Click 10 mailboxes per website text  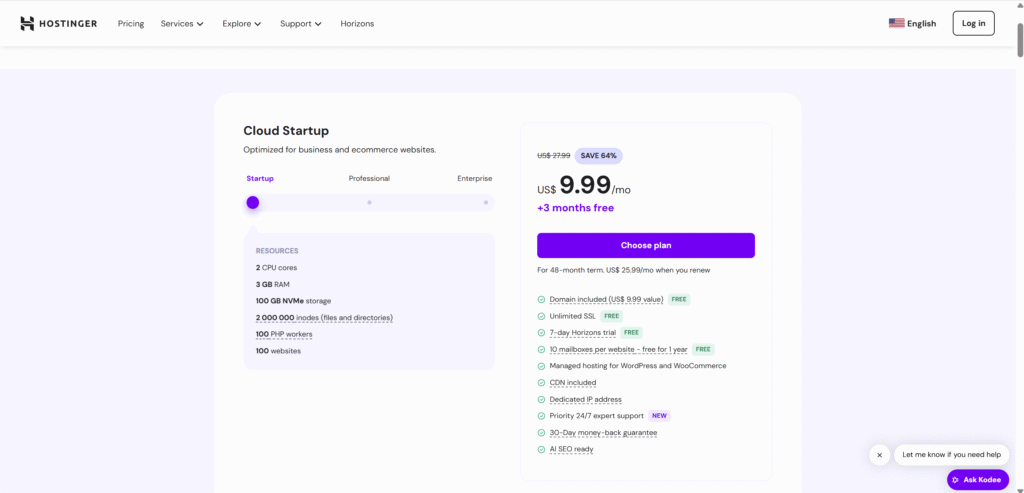[618, 349]
